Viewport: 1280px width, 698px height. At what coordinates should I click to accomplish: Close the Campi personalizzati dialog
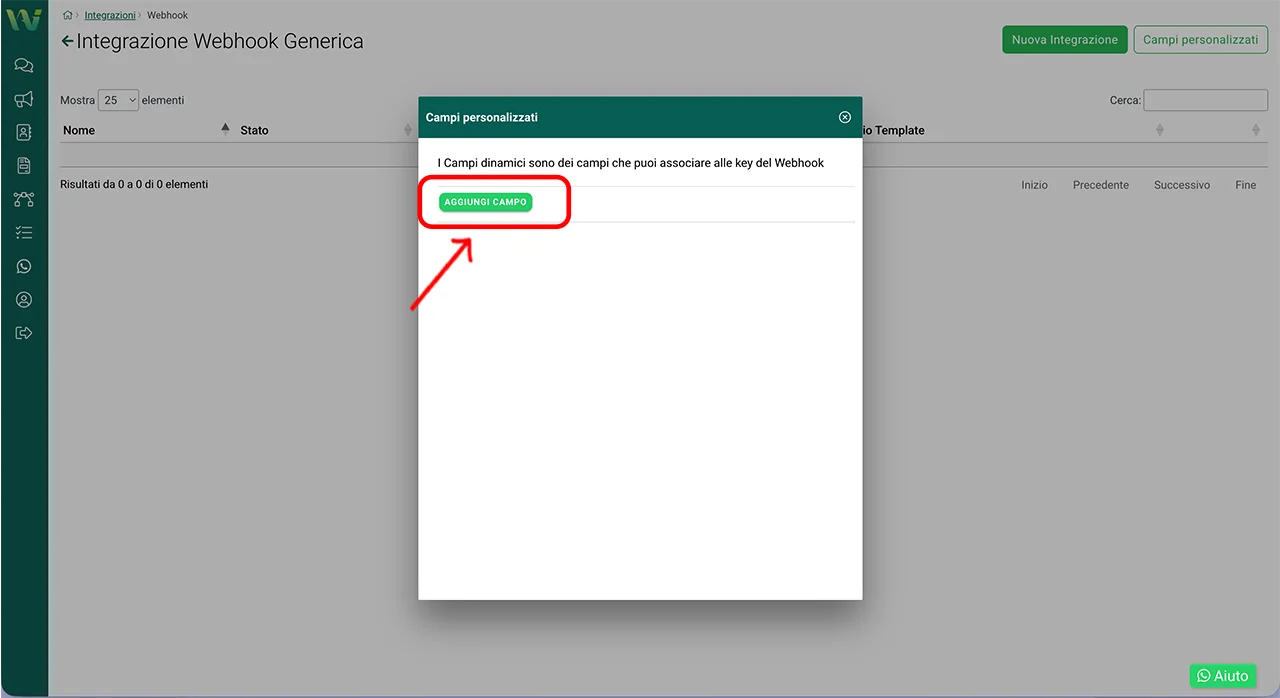click(x=844, y=117)
